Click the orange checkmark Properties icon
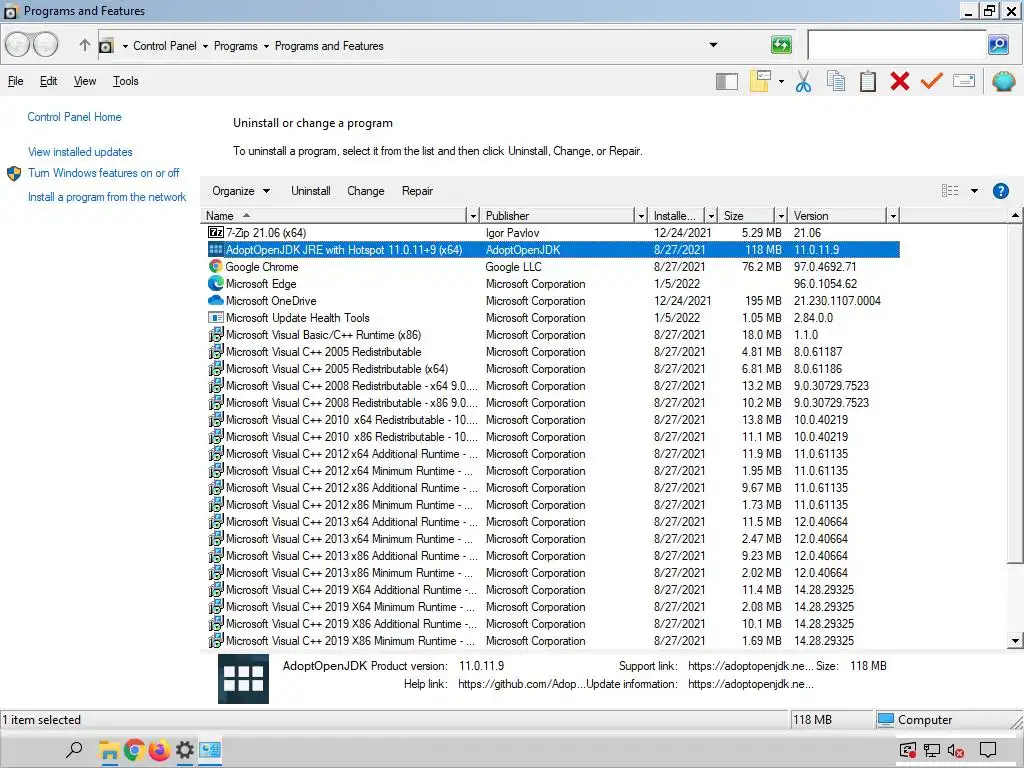This screenshot has height=768, width=1024. click(932, 81)
